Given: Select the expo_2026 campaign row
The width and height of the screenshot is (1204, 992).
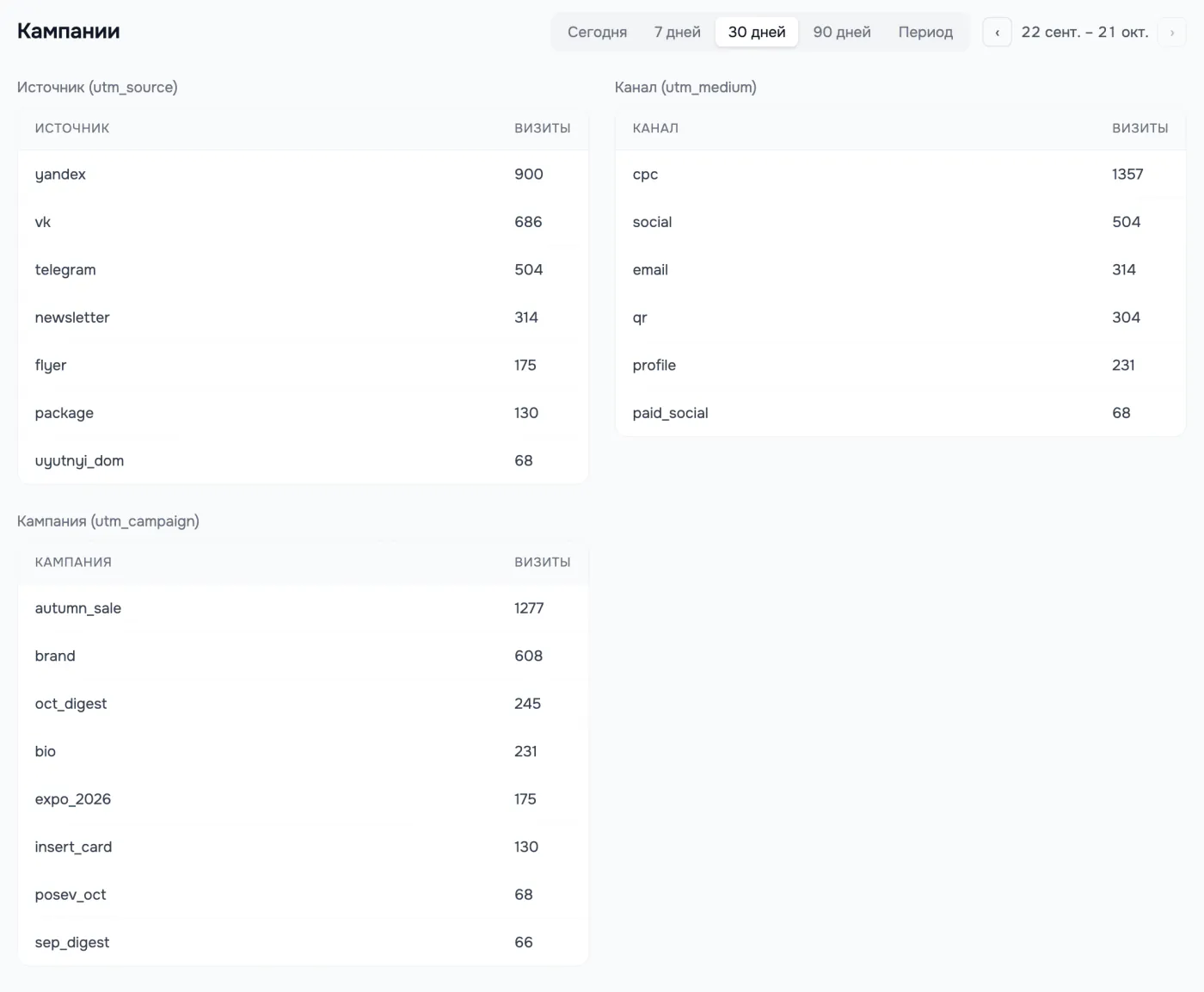Looking at the screenshot, I should coord(303,799).
